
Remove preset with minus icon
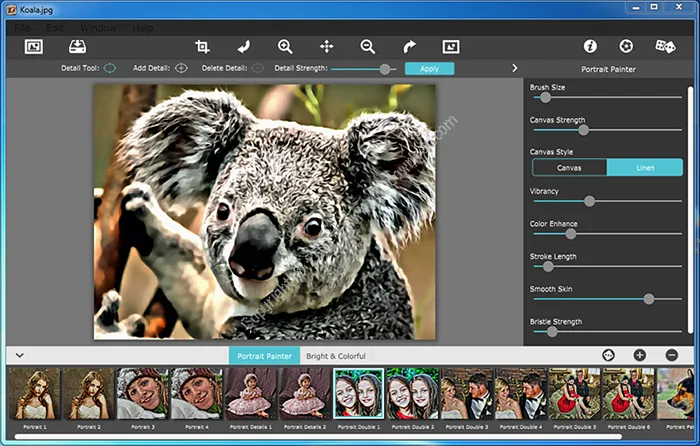(671, 355)
